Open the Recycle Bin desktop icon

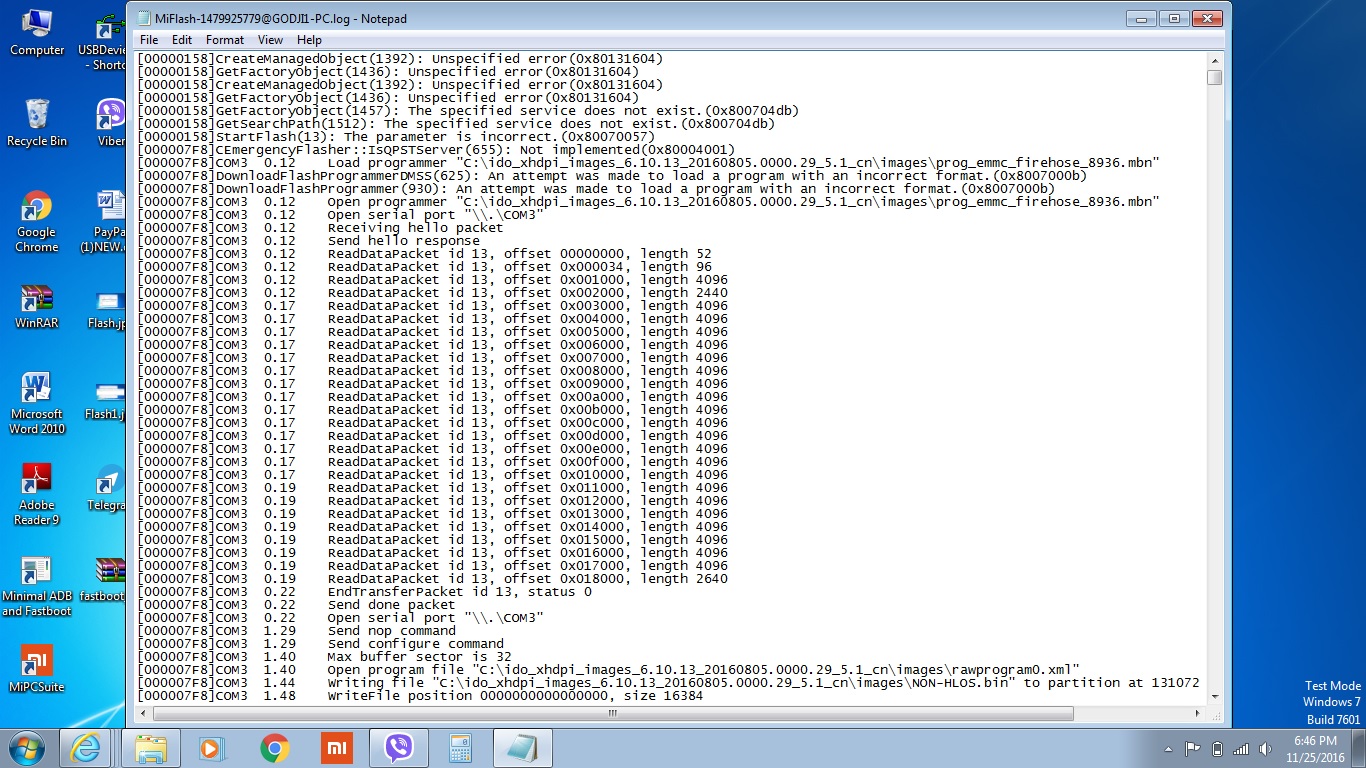click(37, 123)
